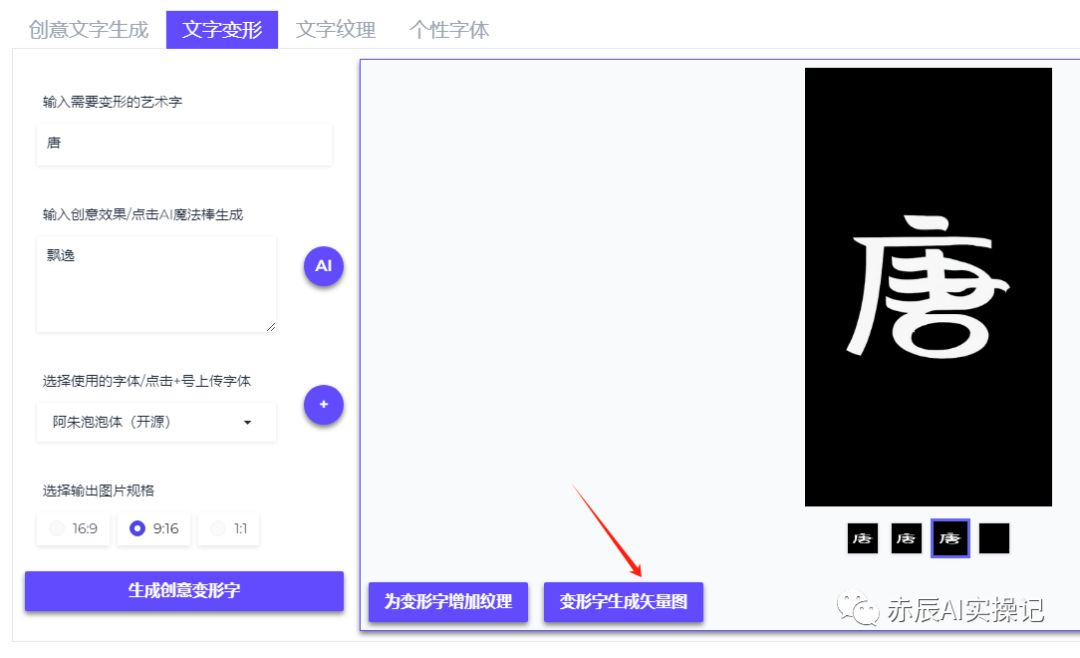Click the label 输入需要变形的艺术字
The image size is (1080, 658).
[112, 102]
